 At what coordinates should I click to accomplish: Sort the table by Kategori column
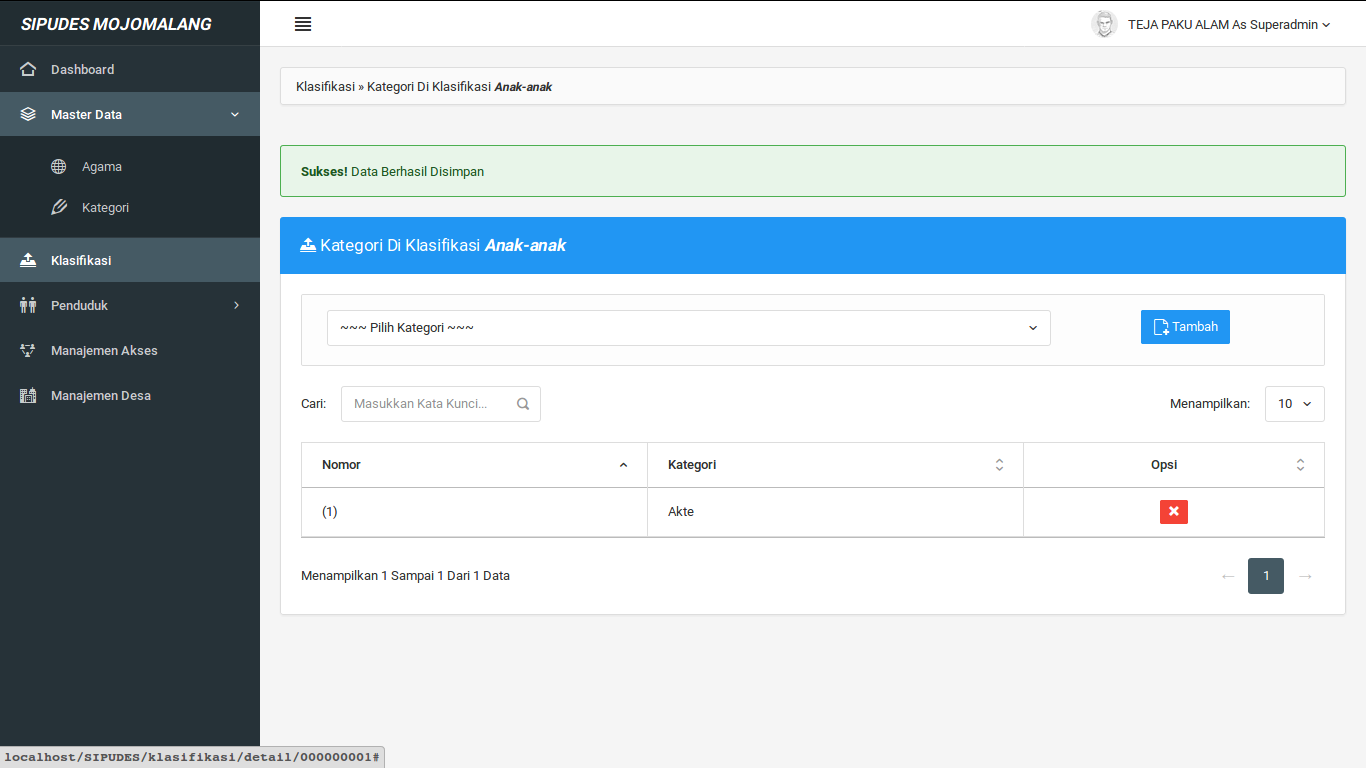pyautogui.click(x=835, y=465)
